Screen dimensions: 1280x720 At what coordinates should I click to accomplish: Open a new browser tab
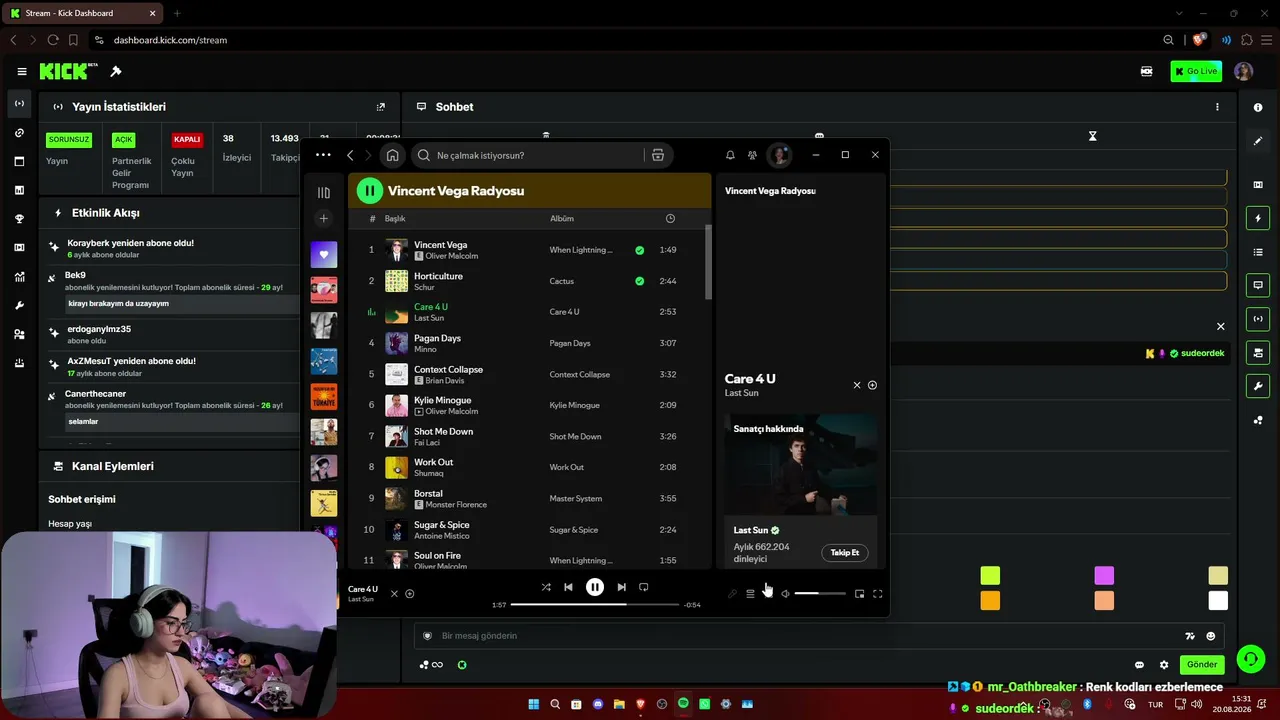(177, 13)
